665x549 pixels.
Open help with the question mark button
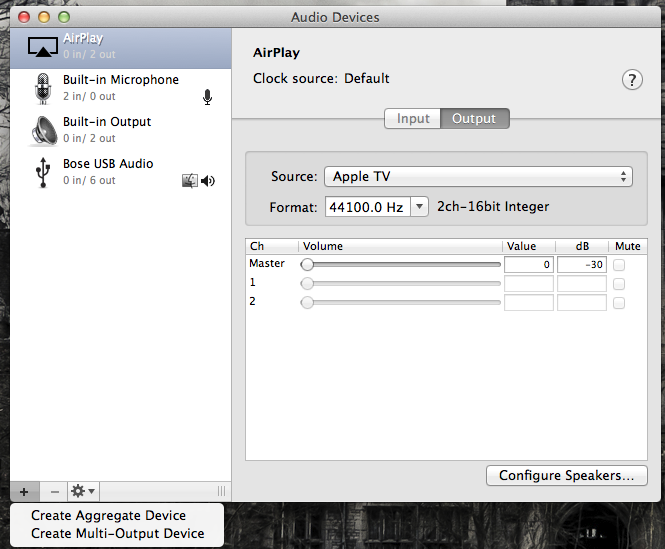point(632,80)
